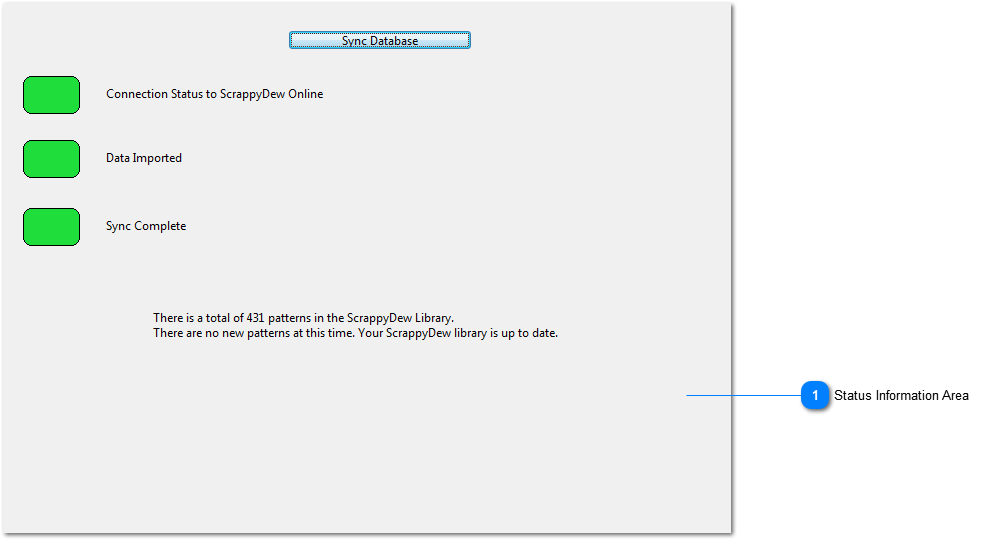
Task: Click the Sync Database button
Action: 379,41
